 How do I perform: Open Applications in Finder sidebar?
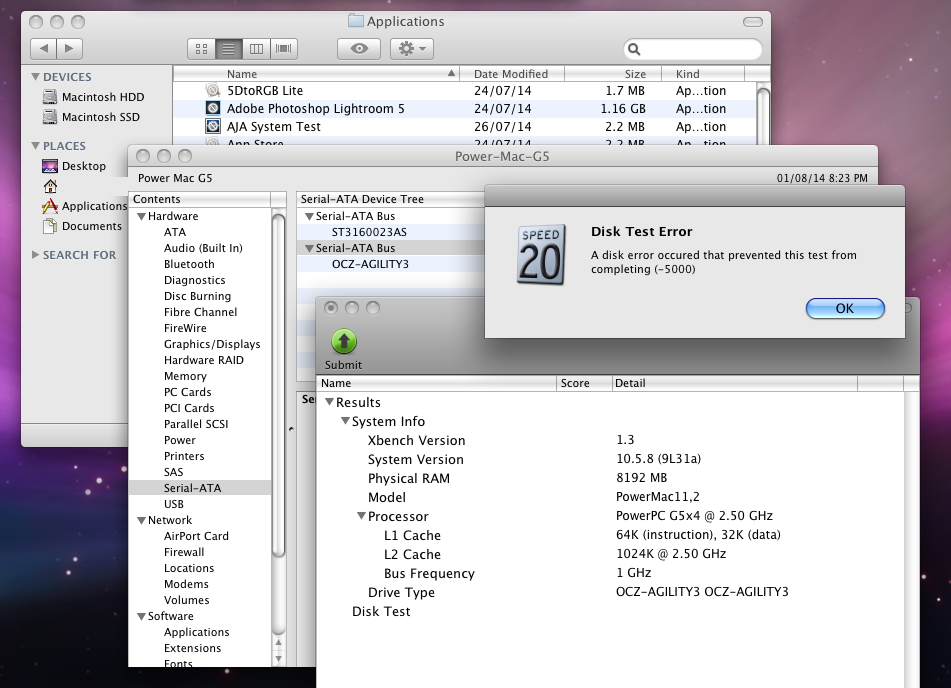(x=85, y=206)
